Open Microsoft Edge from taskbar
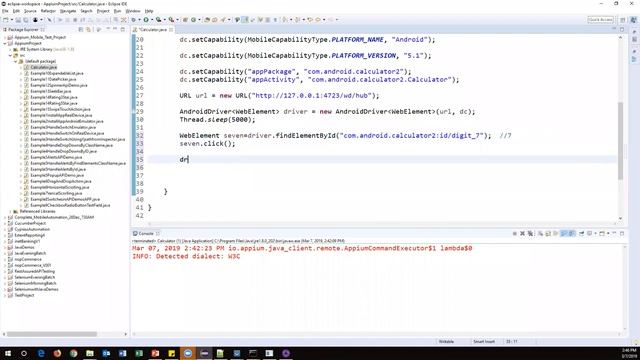This screenshot has width=640, height=360. point(41,353)
